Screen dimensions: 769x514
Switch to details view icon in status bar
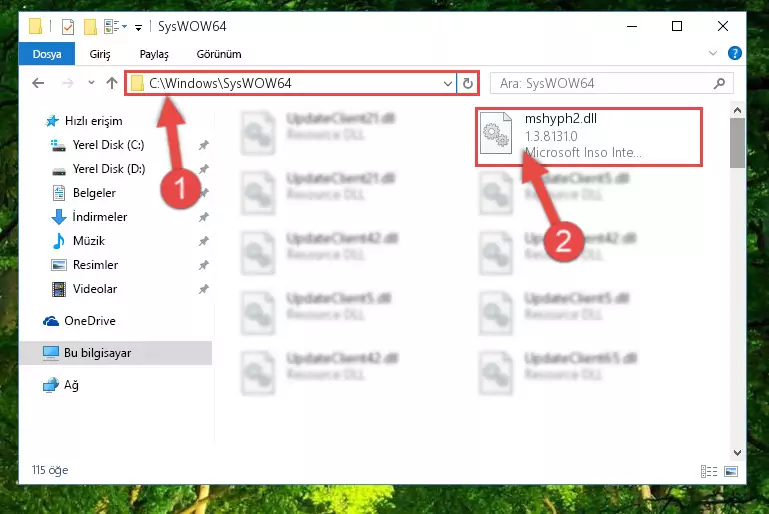[709, 471]
